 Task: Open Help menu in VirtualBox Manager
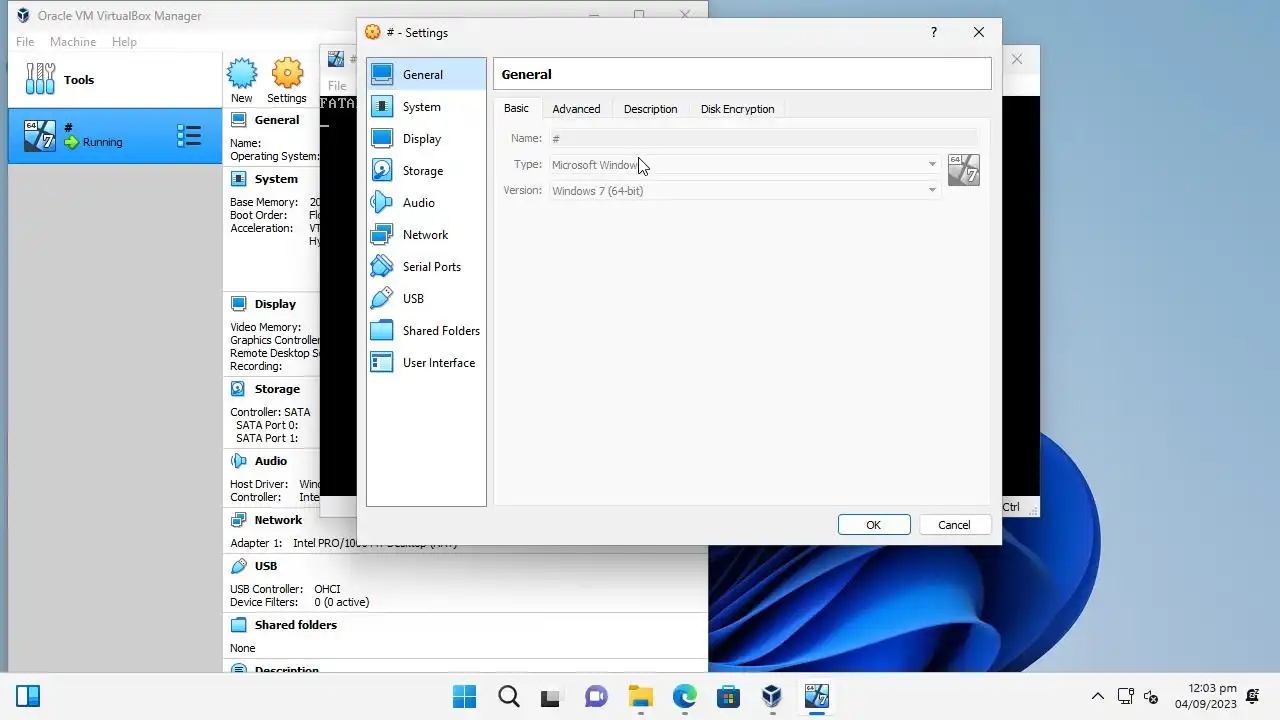(x=124, y=42)
